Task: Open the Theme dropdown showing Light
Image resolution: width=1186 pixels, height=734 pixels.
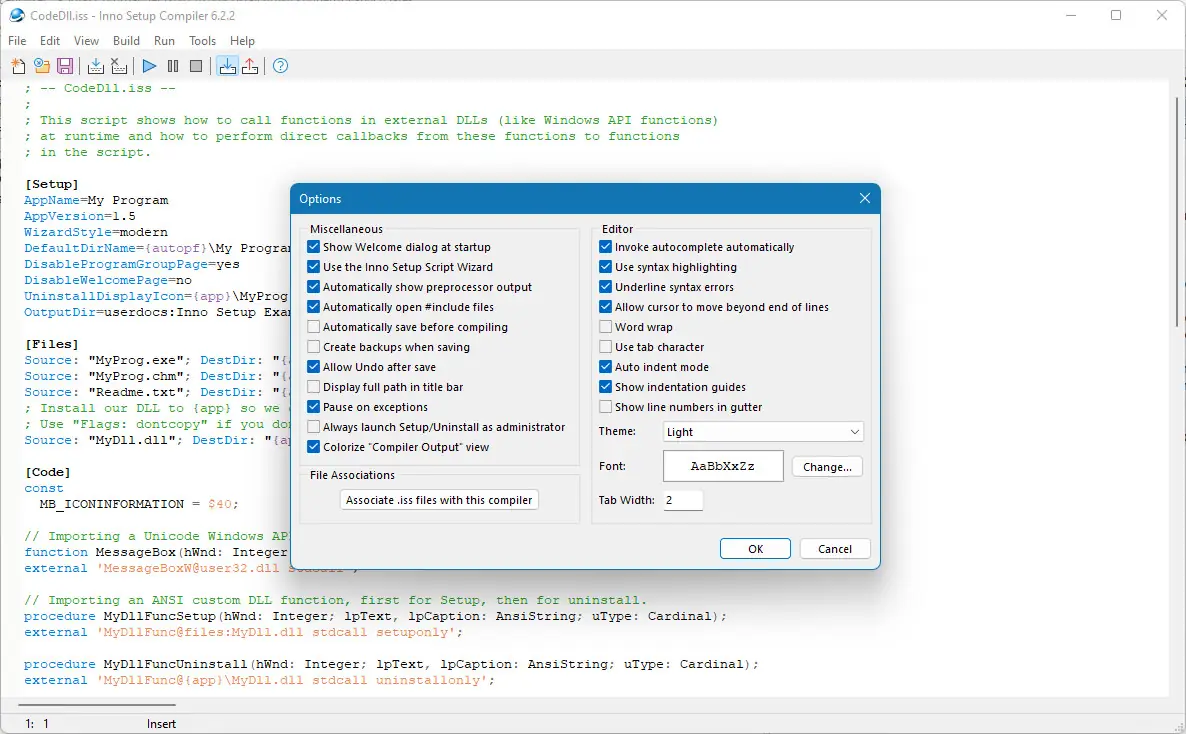Action: [x=763, y=431]
